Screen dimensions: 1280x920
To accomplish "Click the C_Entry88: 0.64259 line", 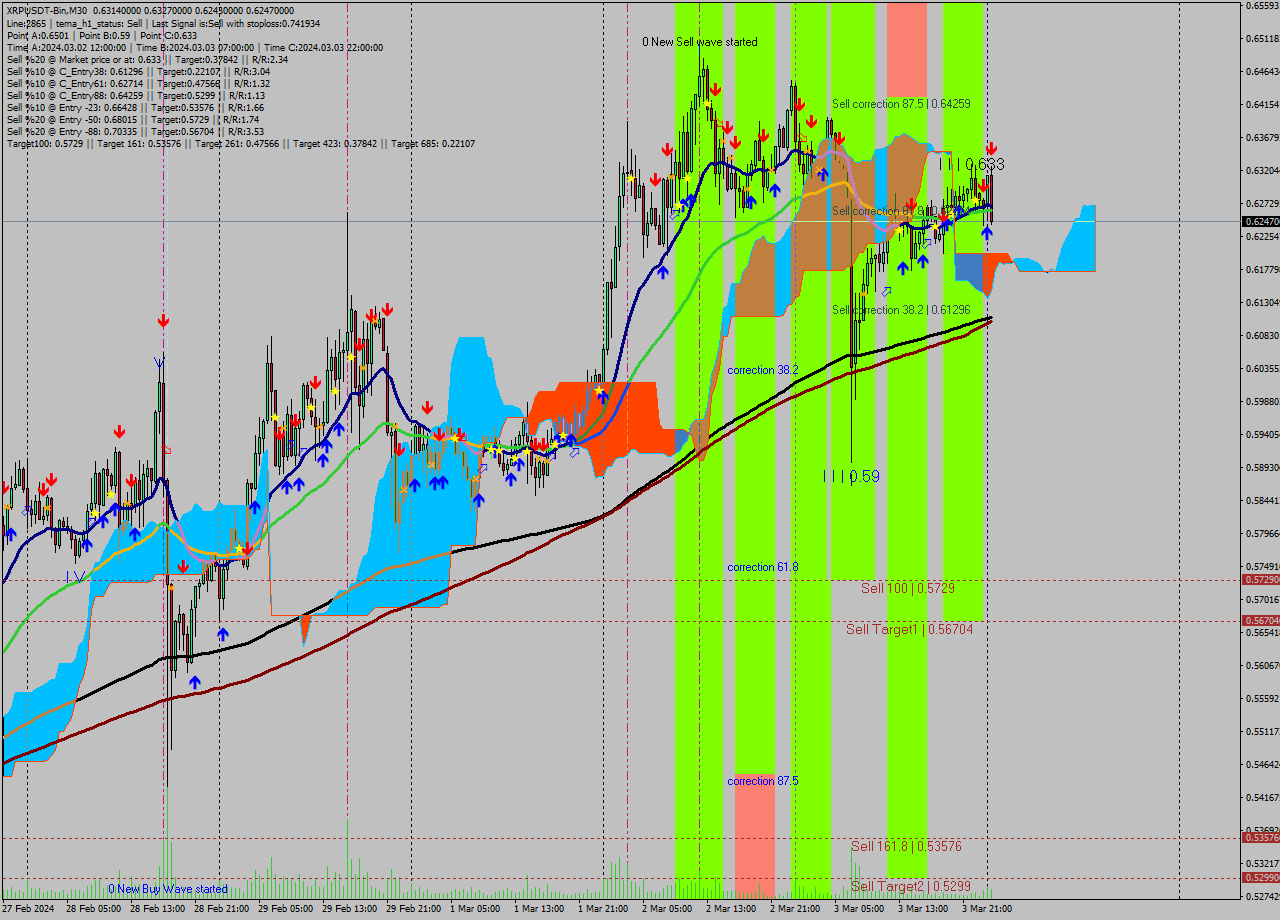I will 136,95.
